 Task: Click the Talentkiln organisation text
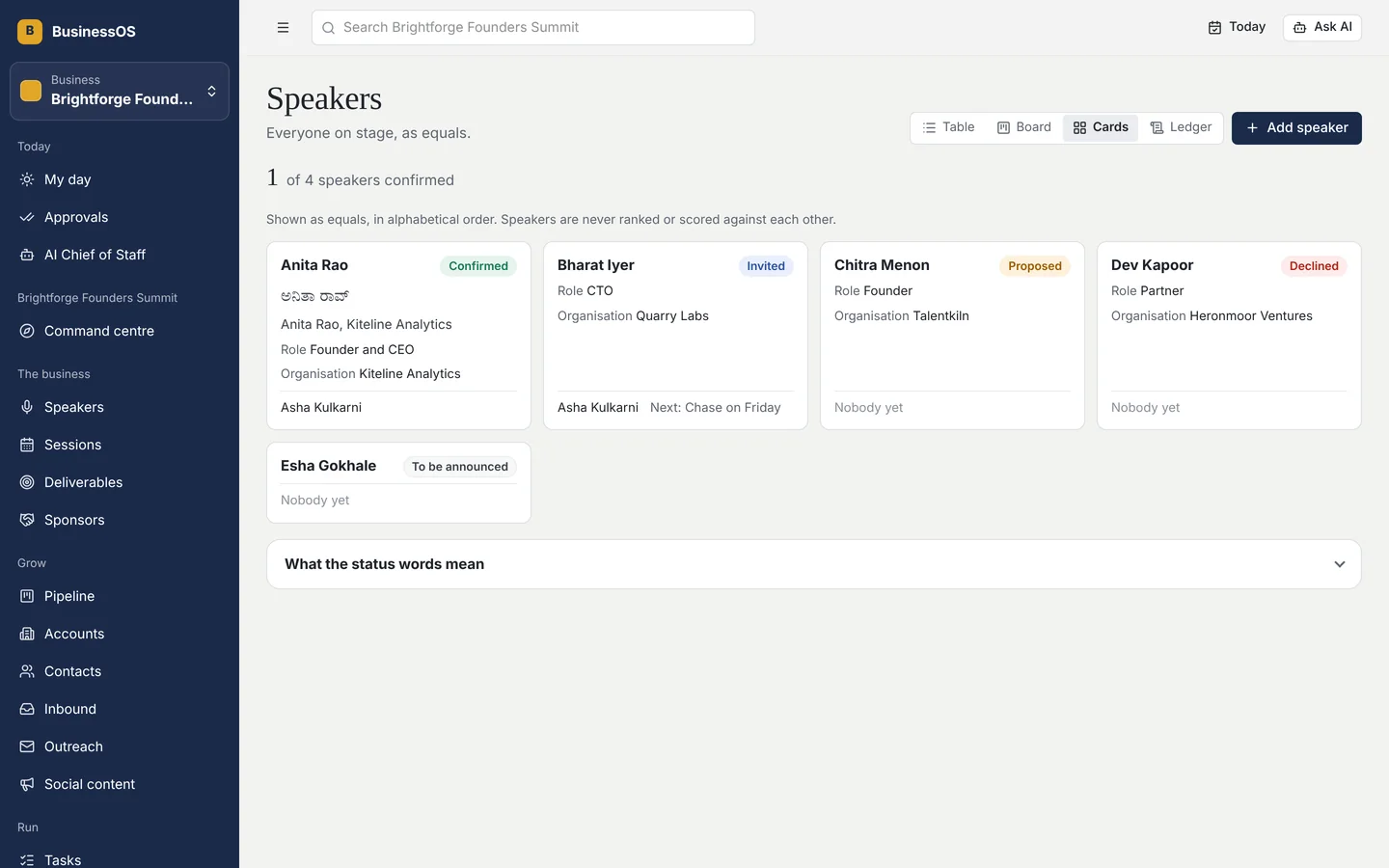click(941, 316)
